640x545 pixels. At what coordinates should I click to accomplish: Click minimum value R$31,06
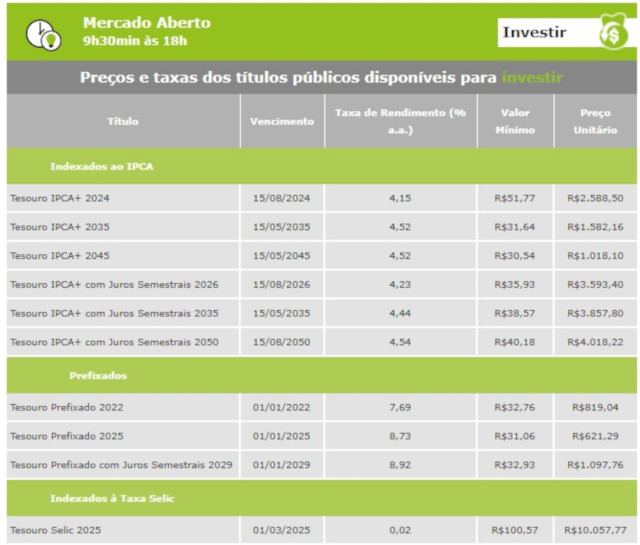[515, 436]
